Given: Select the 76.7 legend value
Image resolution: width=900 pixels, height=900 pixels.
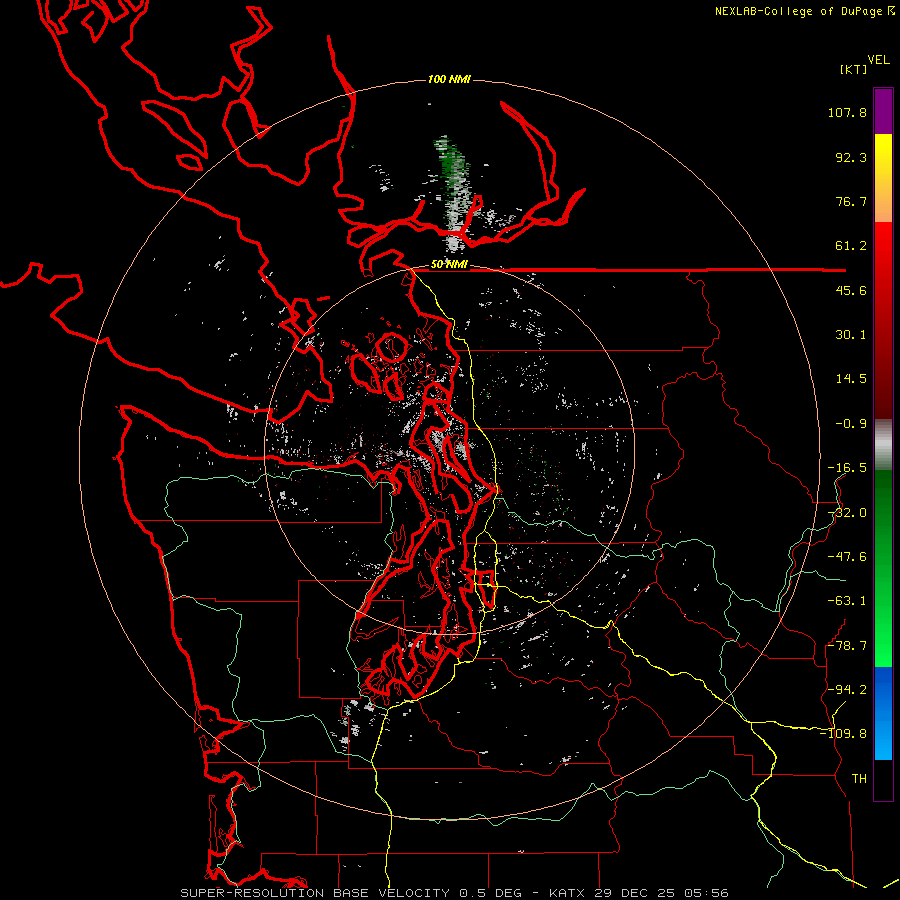Looking at the screenshot, I should click(x=851, y=201).
